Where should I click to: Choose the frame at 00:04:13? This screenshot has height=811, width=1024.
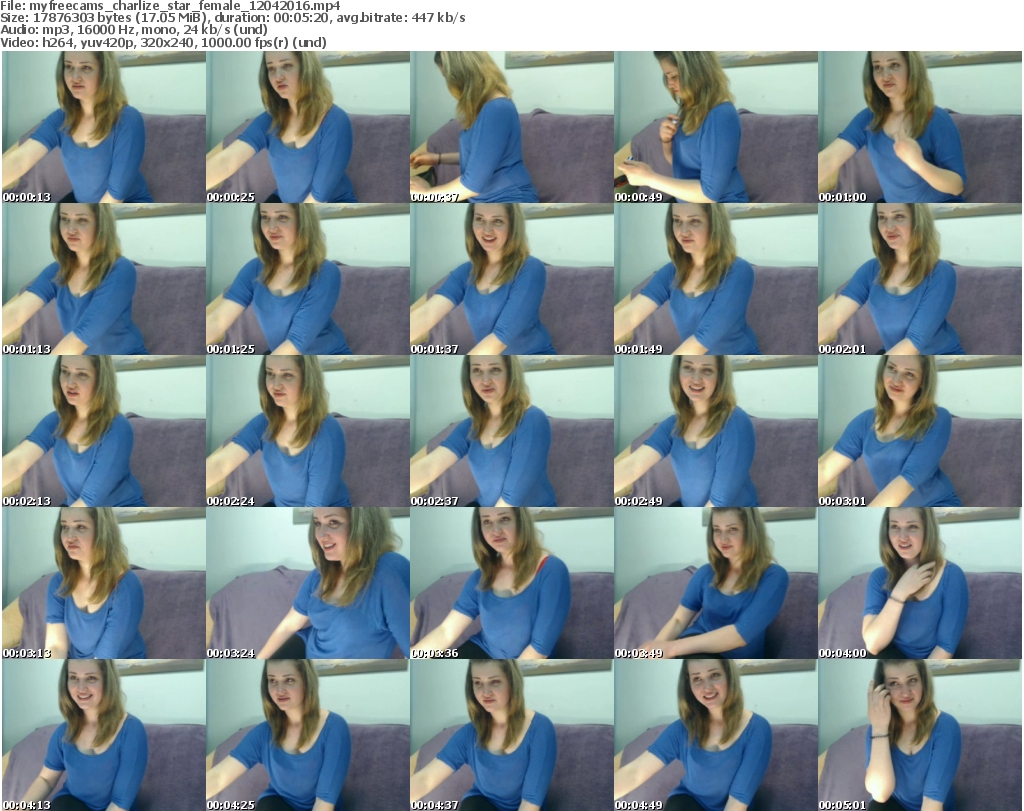coord(104,735)
